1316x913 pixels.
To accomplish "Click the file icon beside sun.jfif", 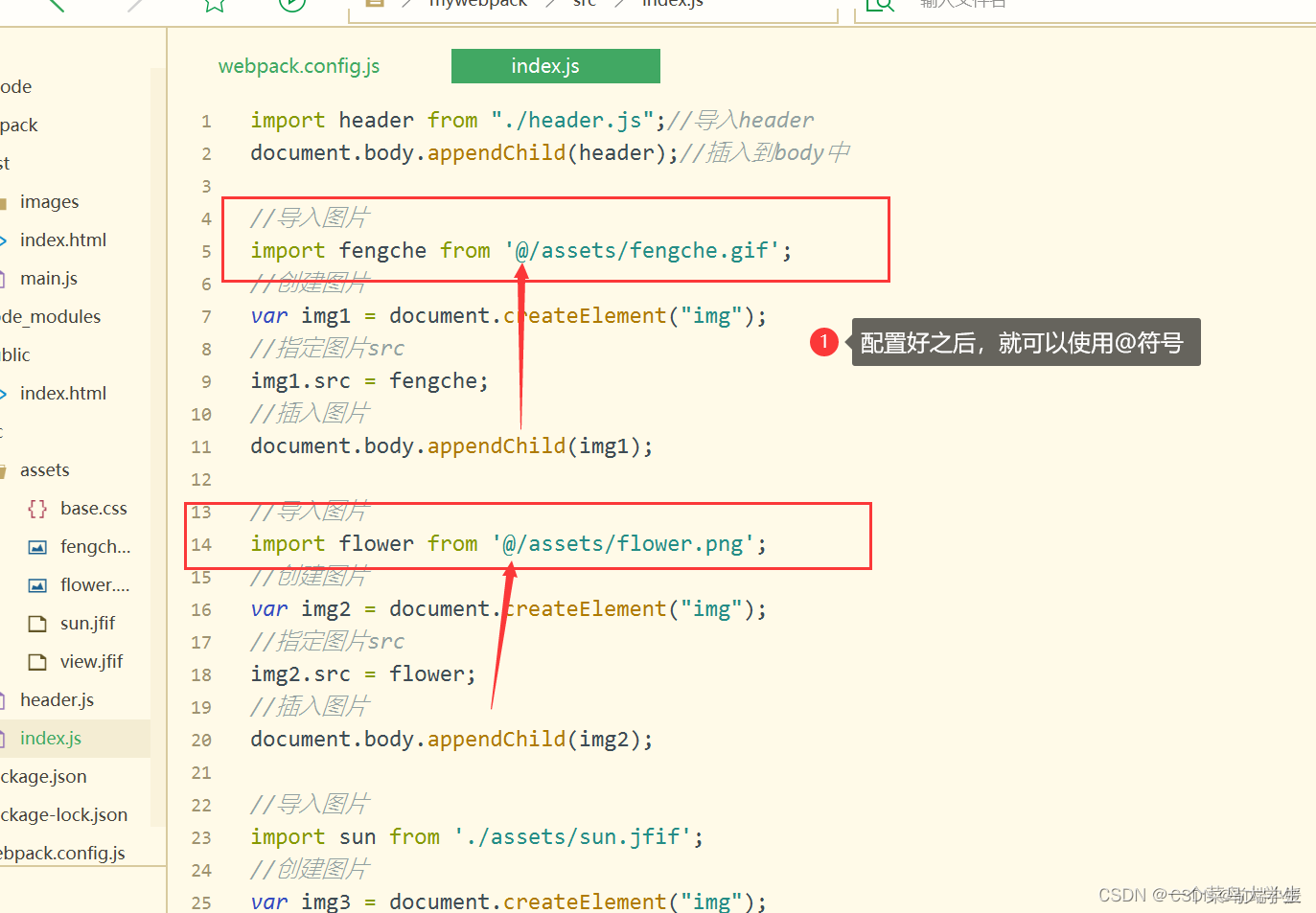I will pos(37,624).
